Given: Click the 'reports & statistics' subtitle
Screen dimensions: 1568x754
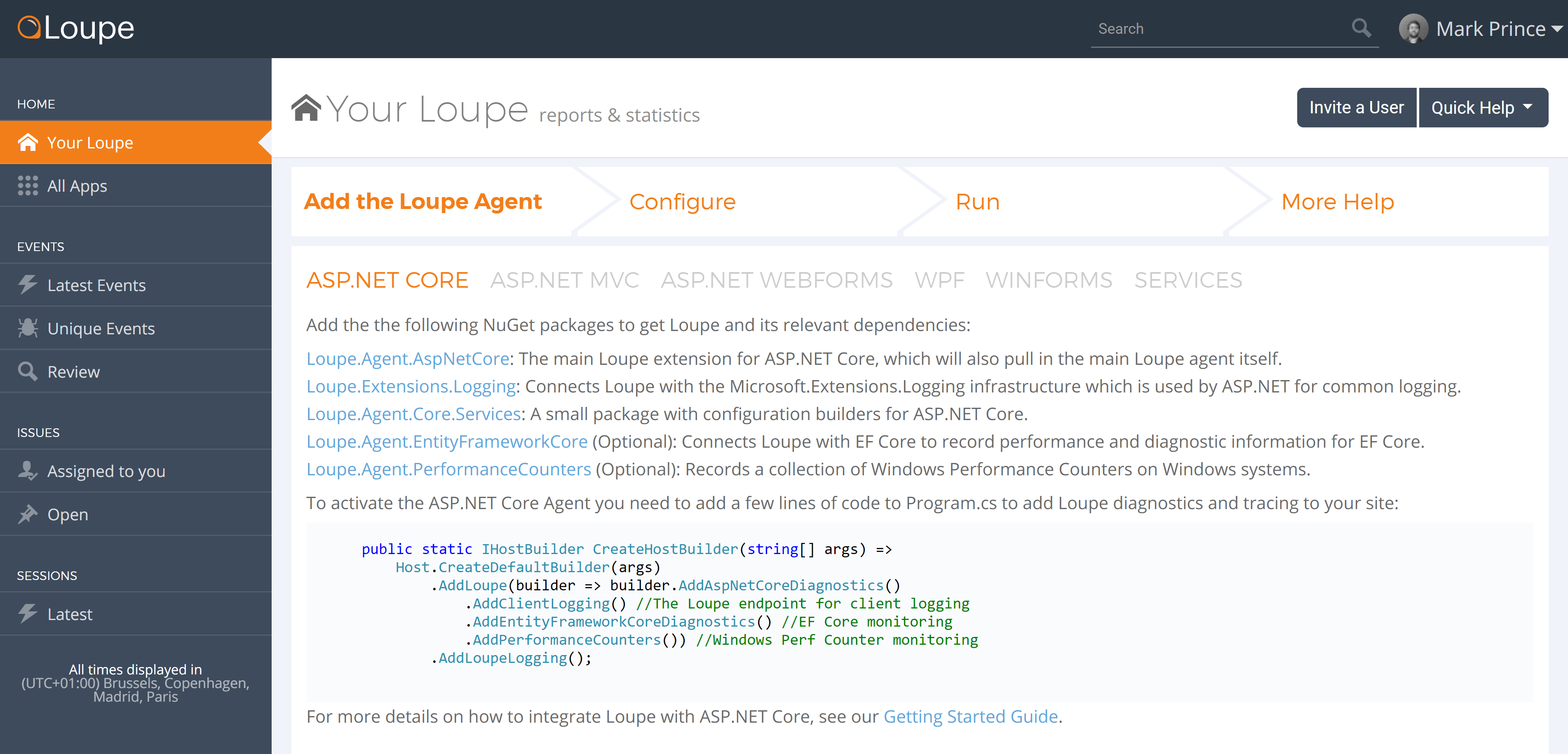Looking at the screenshot, I should tap(619, 115).
